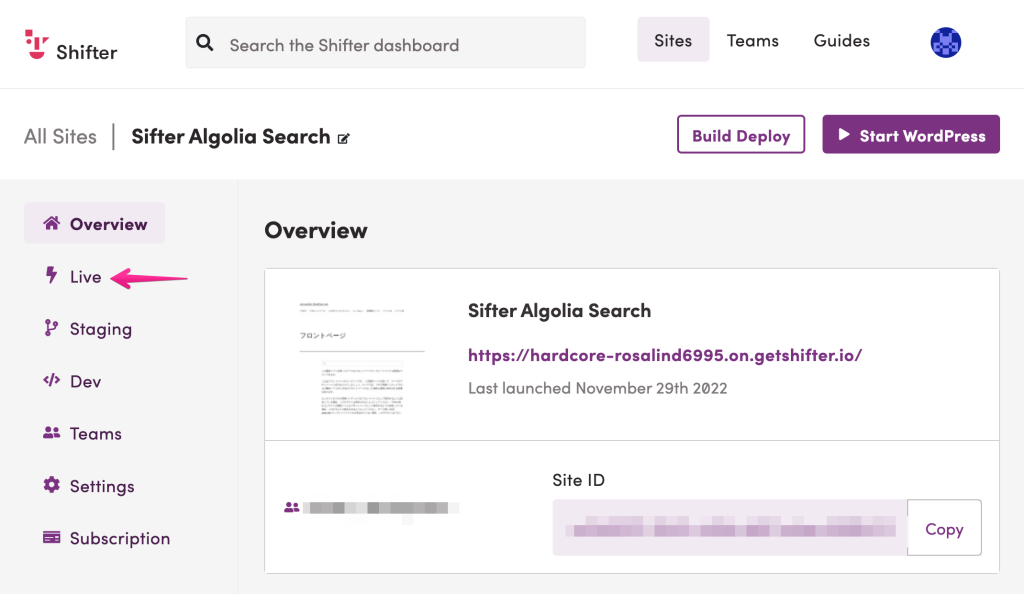Open the user avatar menu
The image size is (1024, 594).
click(946, 42)
